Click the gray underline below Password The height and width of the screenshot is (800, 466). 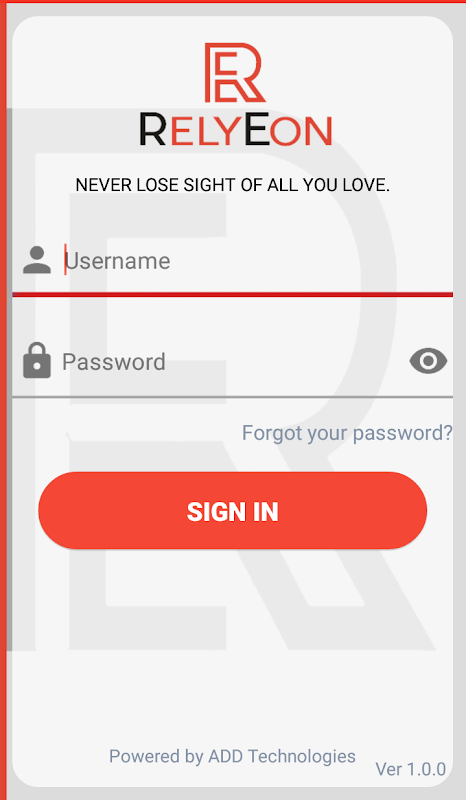[233, 396]
